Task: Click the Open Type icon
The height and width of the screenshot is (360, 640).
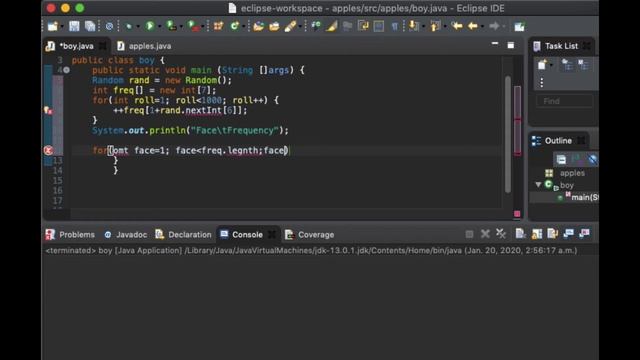Action: [x=258, y=27]
